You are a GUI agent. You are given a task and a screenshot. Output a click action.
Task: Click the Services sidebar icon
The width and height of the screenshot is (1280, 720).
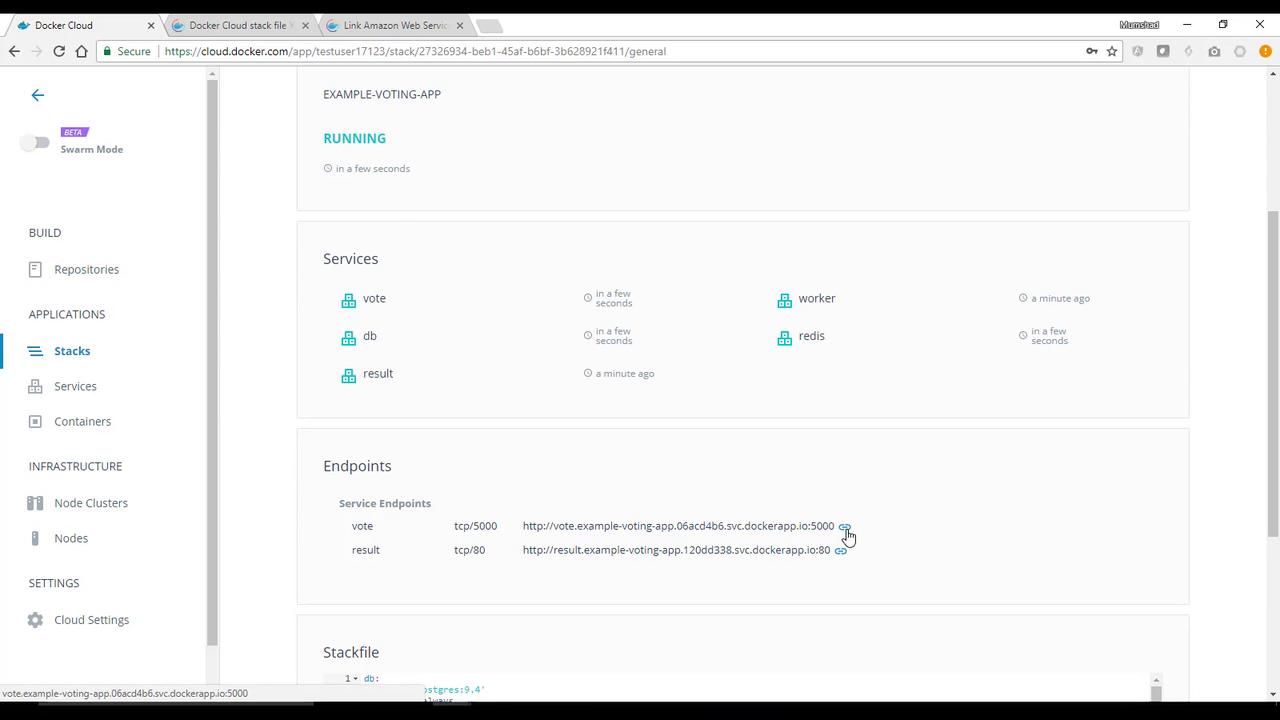(35, 386)
